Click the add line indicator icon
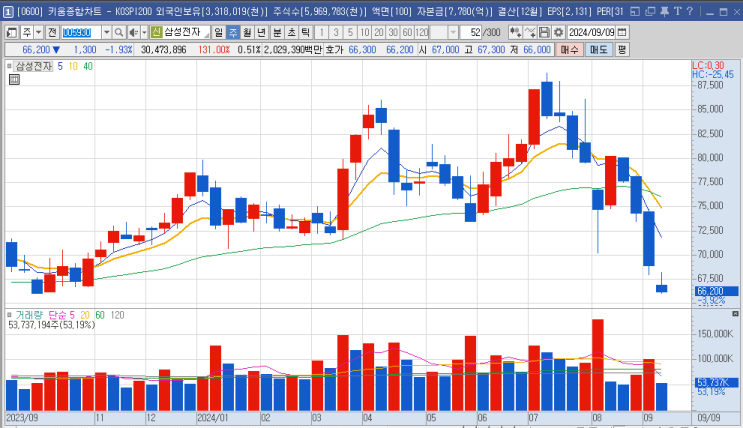Image resolution: width=743 pixels, height=428 pixels. (530, 32)
